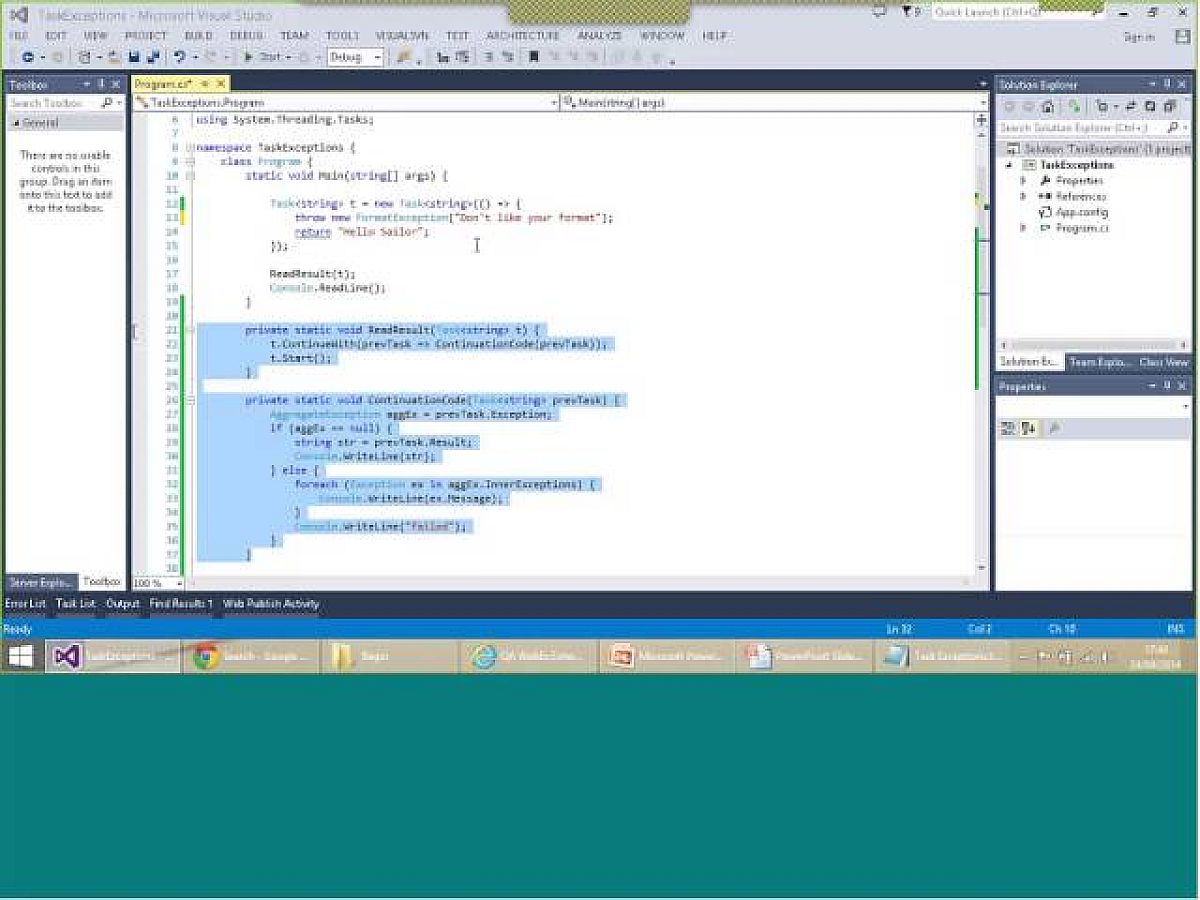
Task: Click the Navigate Backward toolbar icon
Action: point(28,58)
